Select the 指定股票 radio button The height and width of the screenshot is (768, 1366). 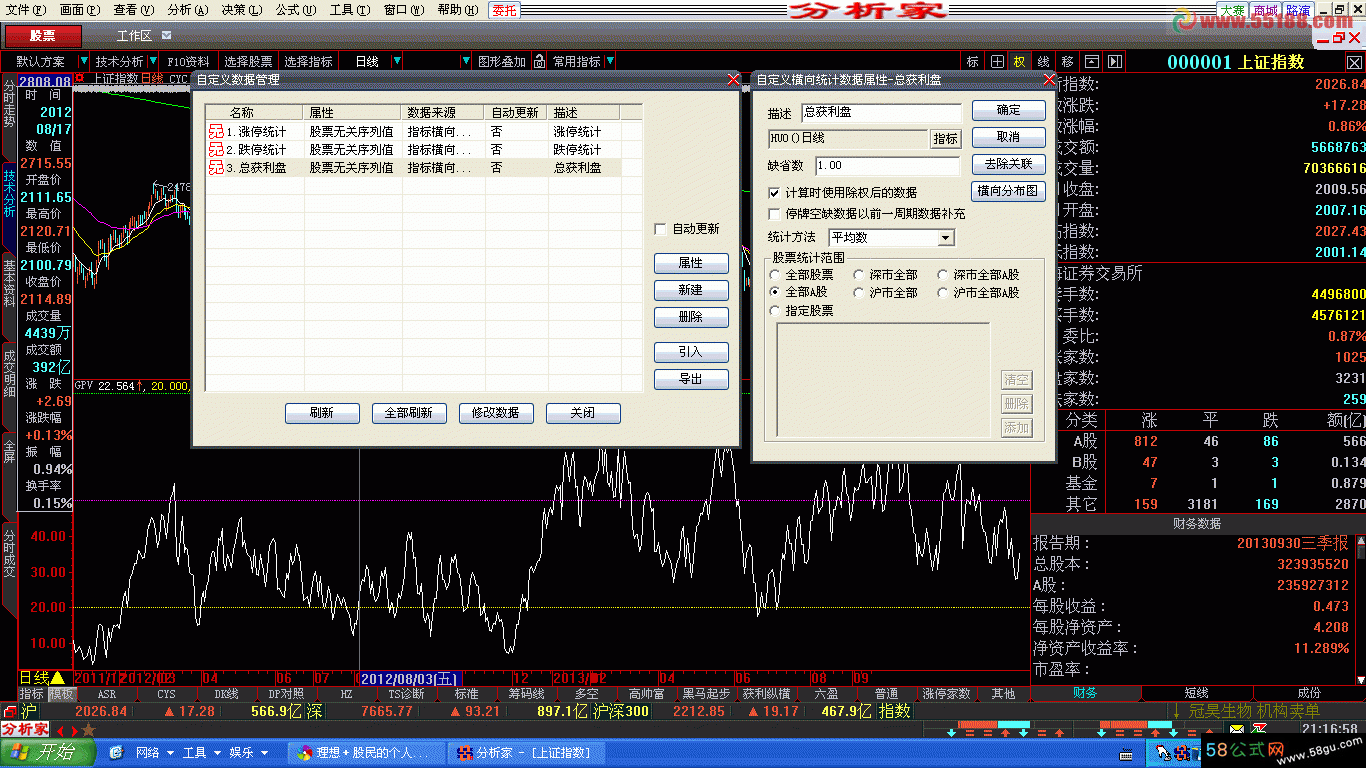tap(775, 311)
